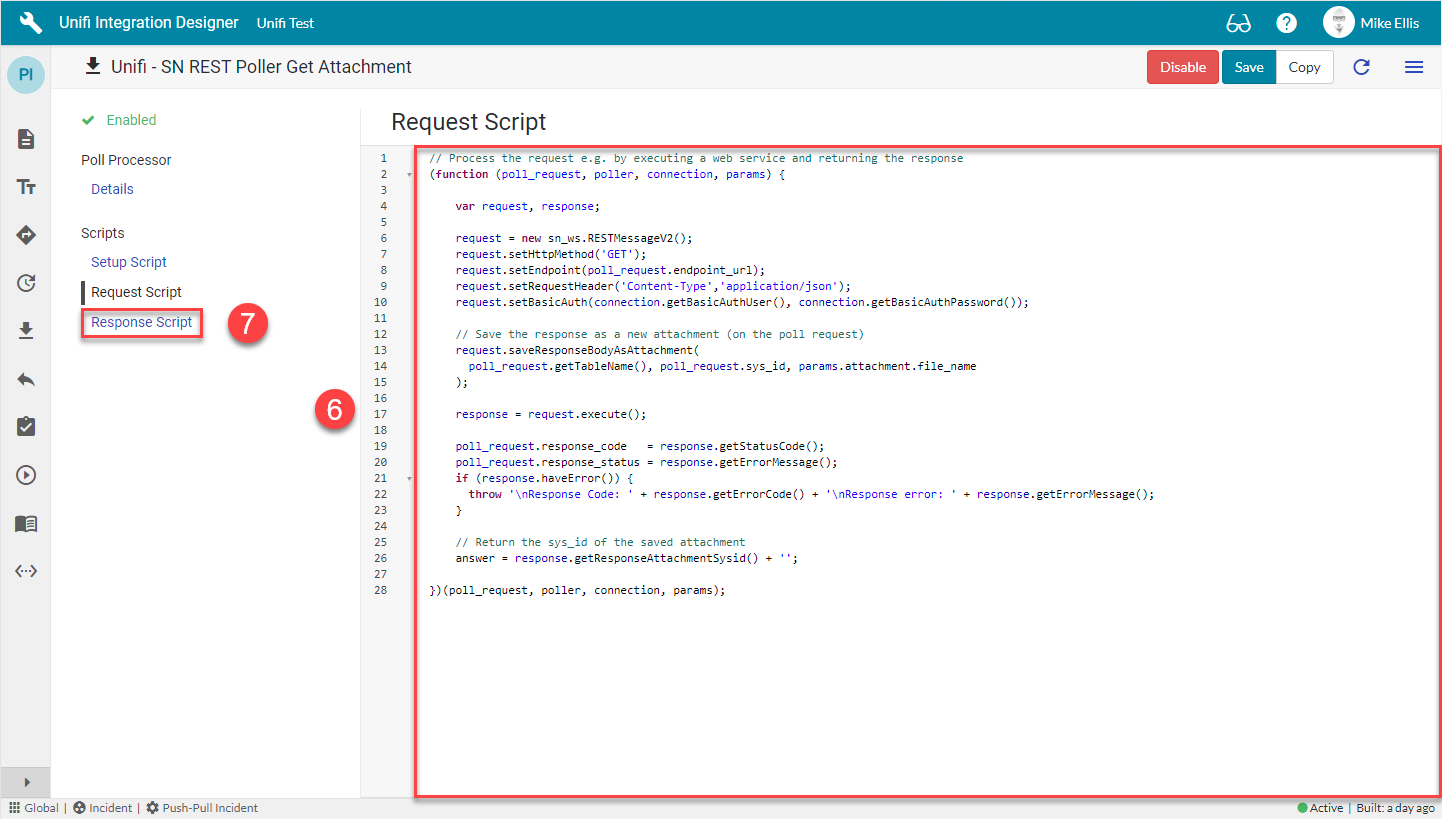1442x819 pixels.
Task: Open the download/pull sidebar icon
Action: point(25,330)
